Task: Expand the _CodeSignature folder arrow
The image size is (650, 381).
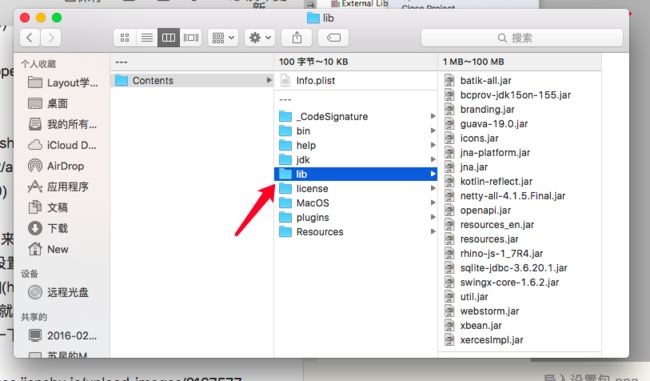Action: [x=433, y=116]
